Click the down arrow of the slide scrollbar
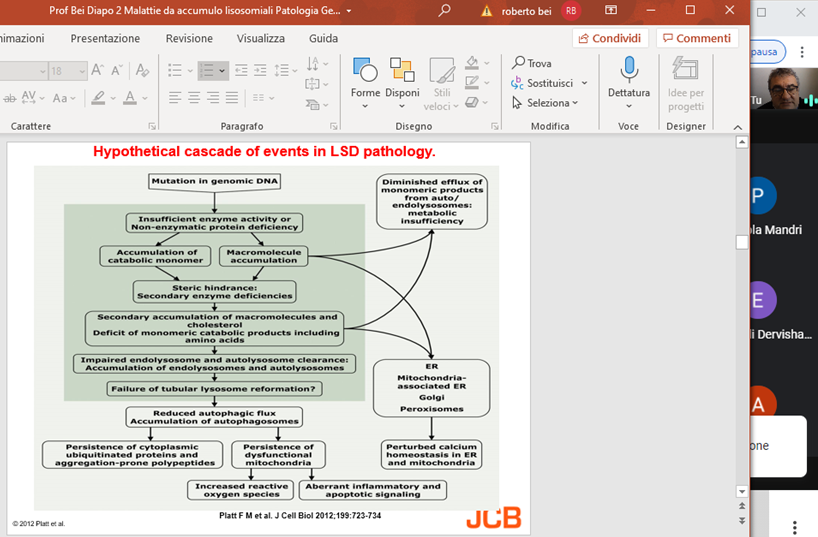This screenshot has height=537, width=818. (x=742, y=491)
